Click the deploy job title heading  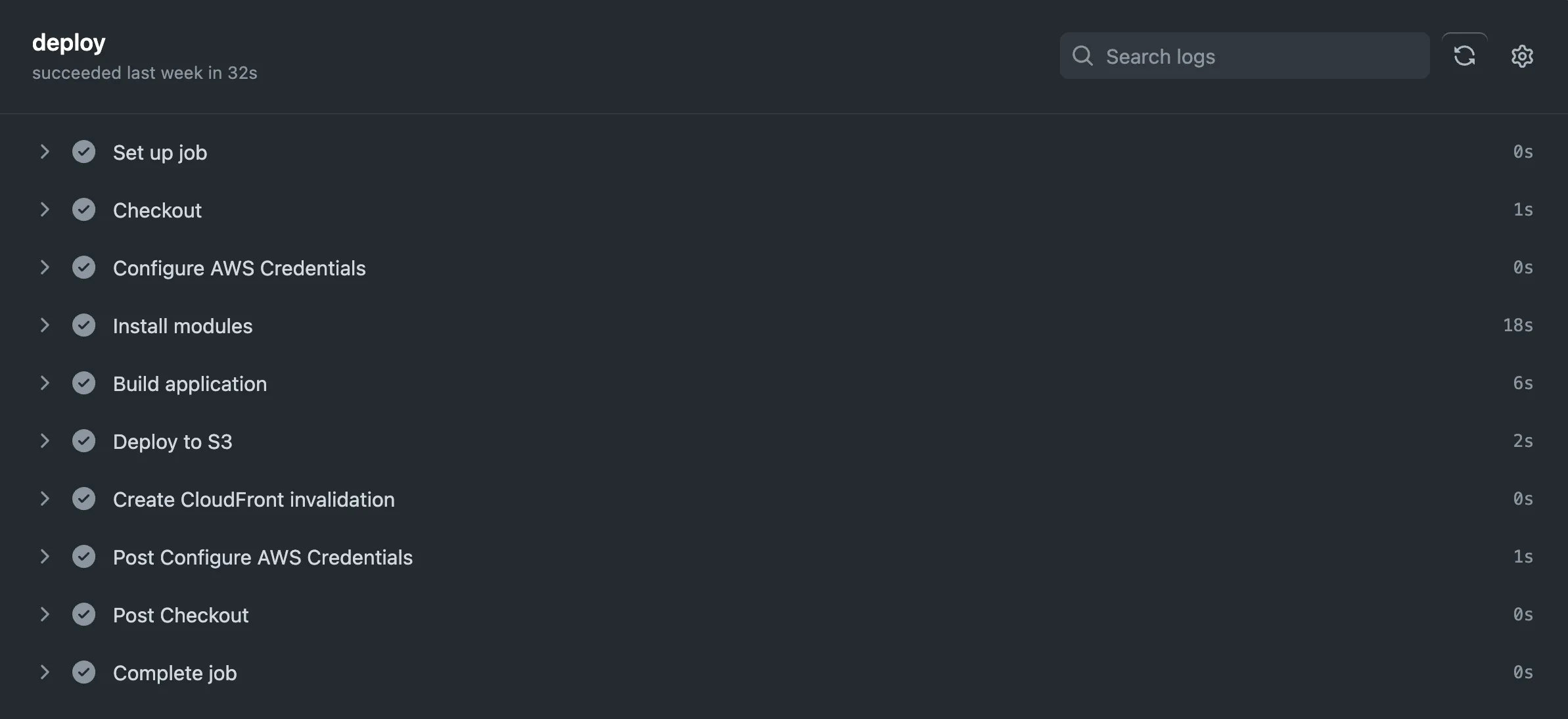coord(69,43)
